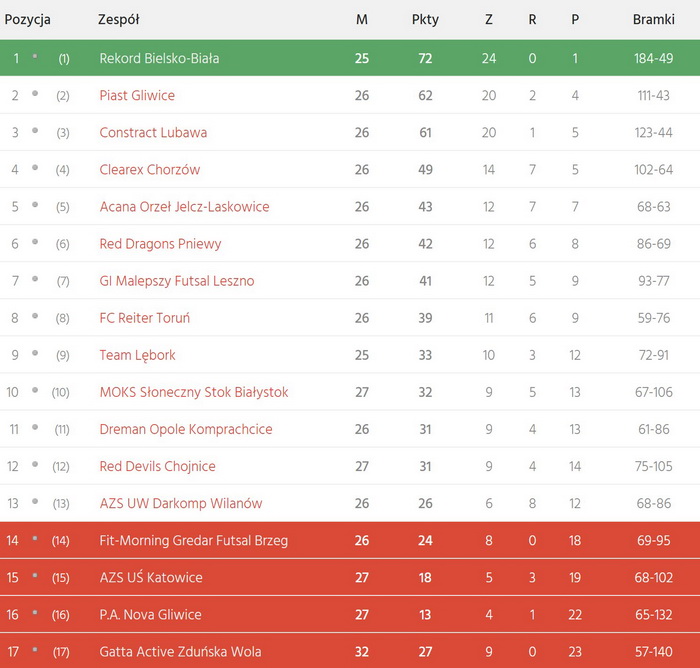Select Red Dragons Pniewy team link
700x668 pixels.
pos(160,244)
